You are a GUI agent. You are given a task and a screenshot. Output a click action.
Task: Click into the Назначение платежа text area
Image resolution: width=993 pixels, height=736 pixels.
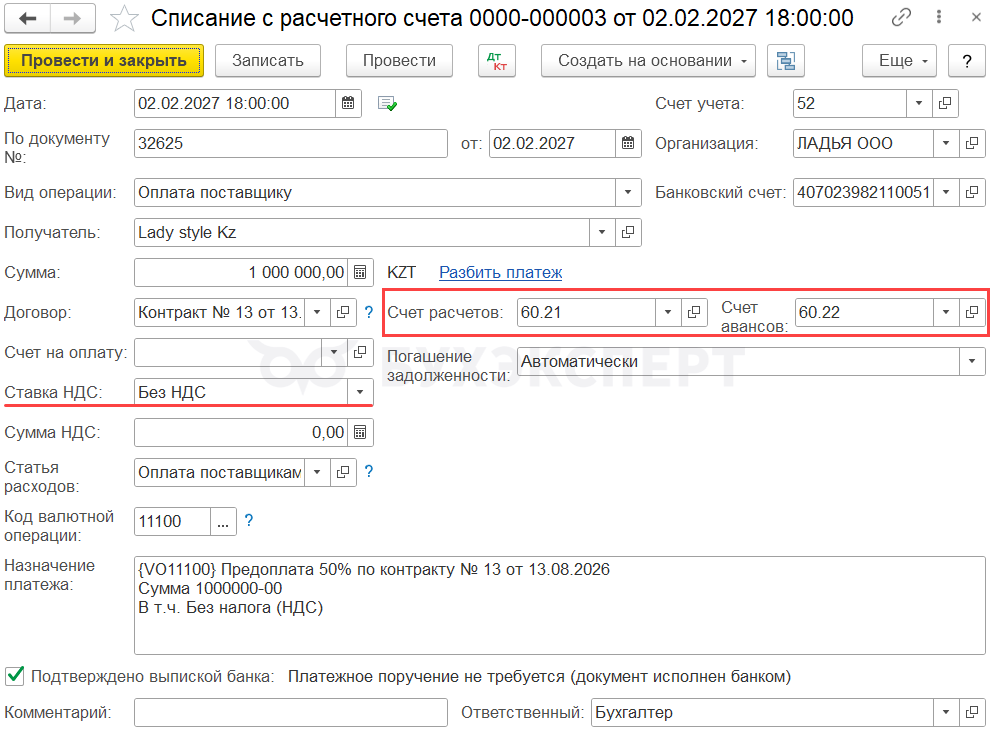point(560,606)
